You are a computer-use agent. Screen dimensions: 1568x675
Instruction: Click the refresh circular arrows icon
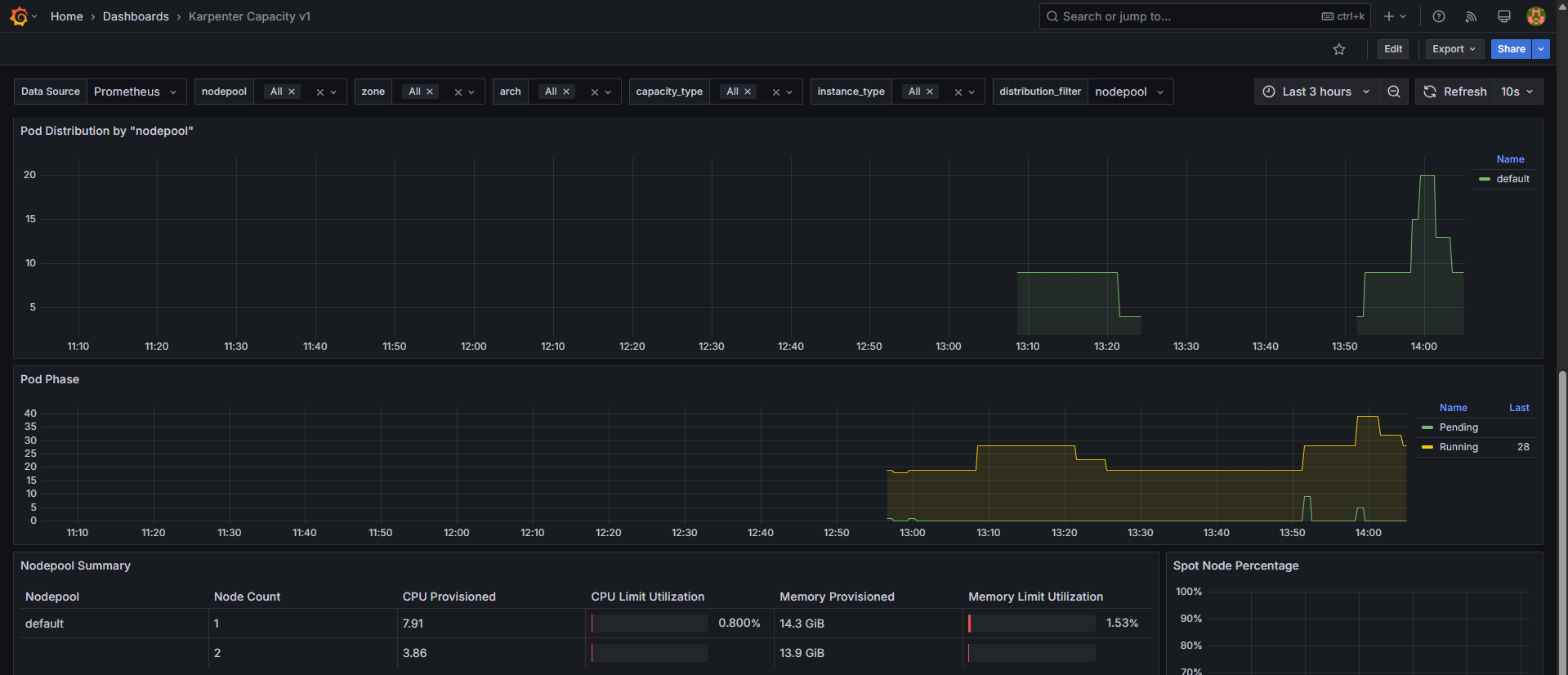(x=1430, y=92)
